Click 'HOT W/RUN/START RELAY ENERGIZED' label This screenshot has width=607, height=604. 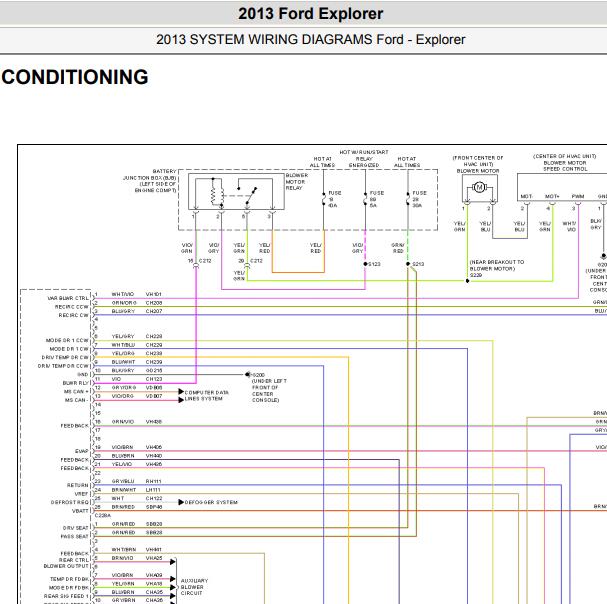[x=364, y=158]
